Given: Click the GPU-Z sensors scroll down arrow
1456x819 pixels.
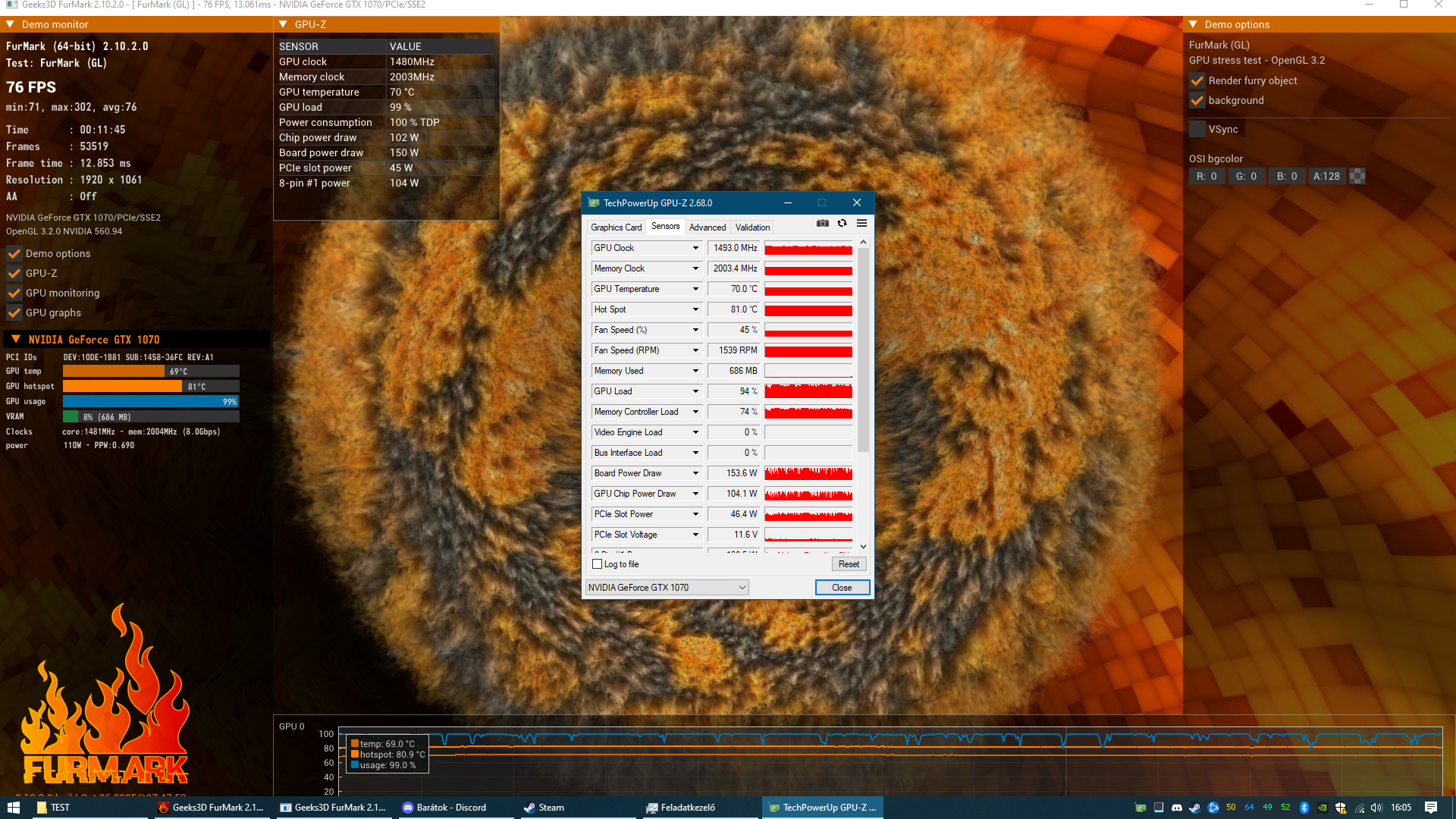Looking at the screenshot, I should pyautogui.click(x=863, y=546).
